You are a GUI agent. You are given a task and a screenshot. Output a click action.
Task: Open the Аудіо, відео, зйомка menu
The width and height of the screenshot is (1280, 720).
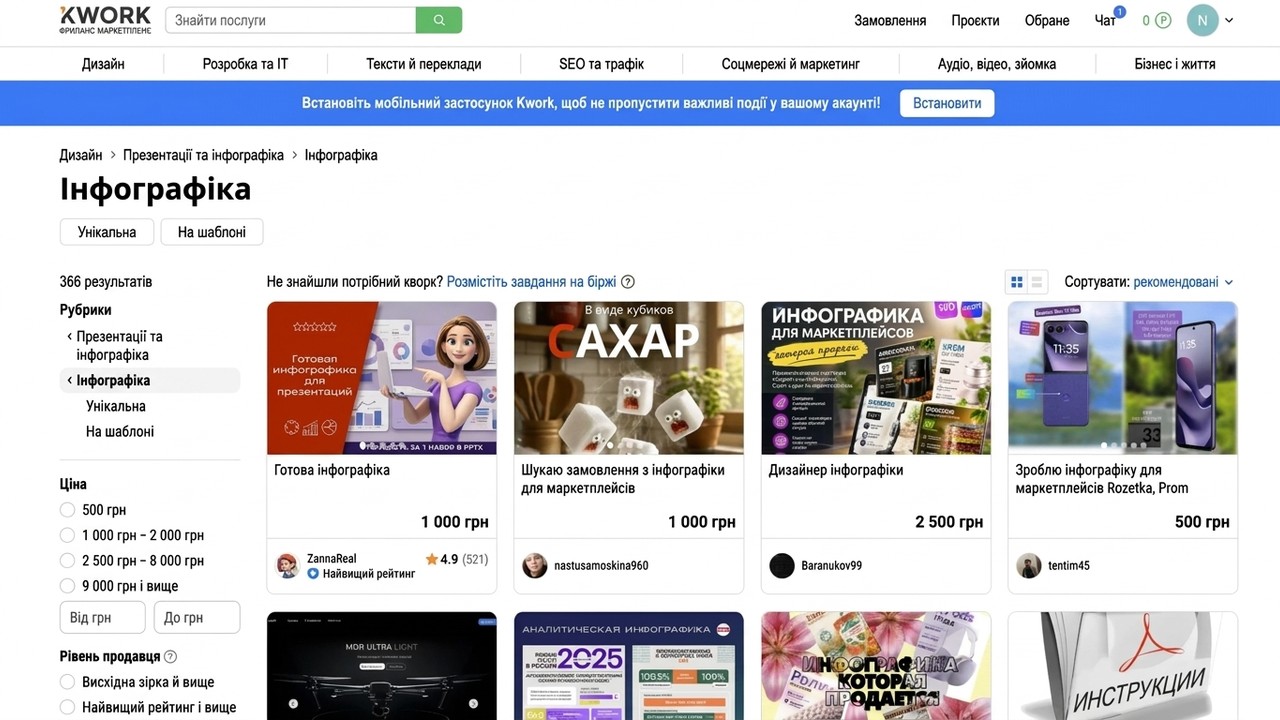pos(997,64)
